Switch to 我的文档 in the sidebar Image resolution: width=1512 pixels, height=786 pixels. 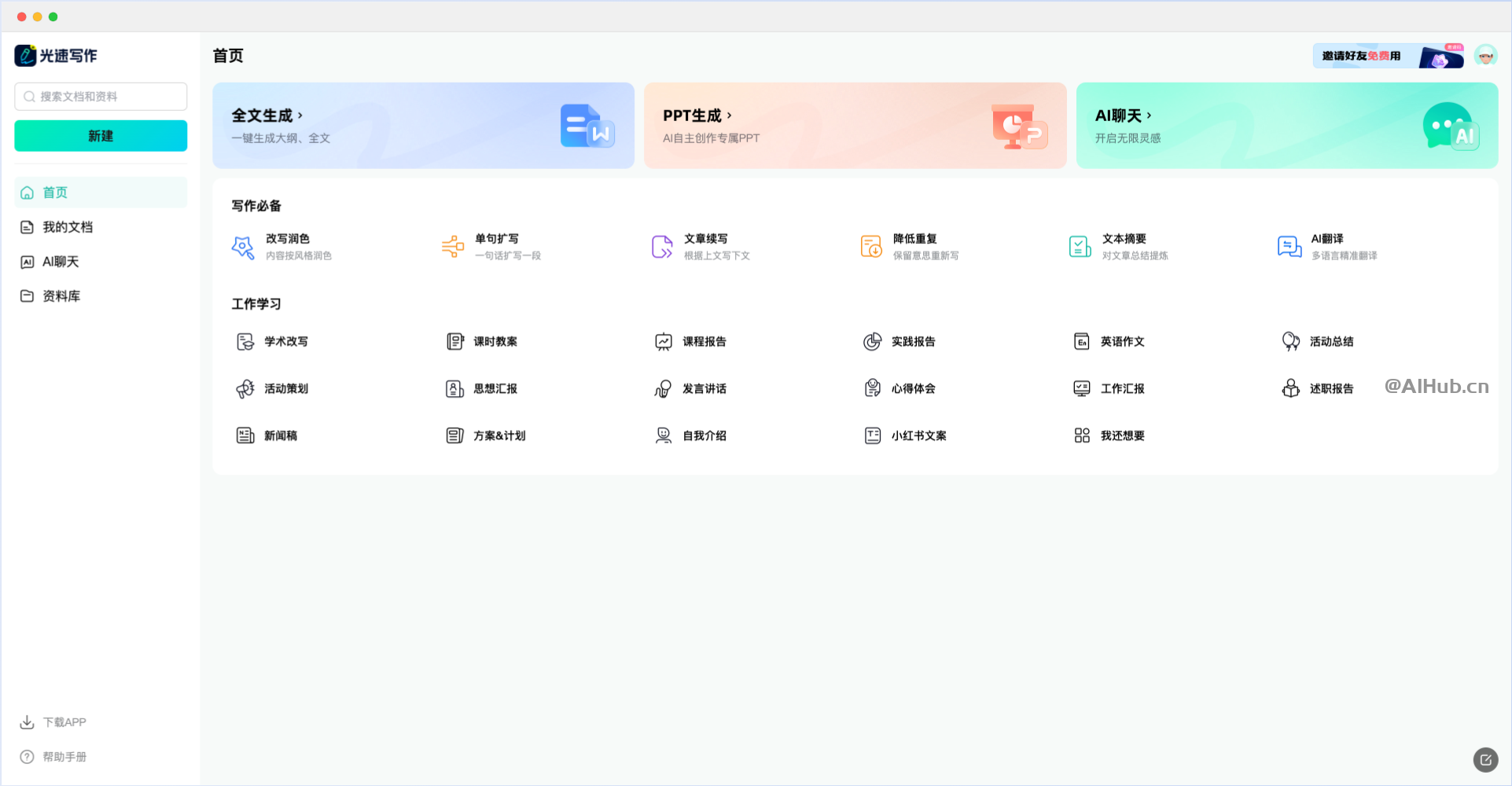click(68, 227)
